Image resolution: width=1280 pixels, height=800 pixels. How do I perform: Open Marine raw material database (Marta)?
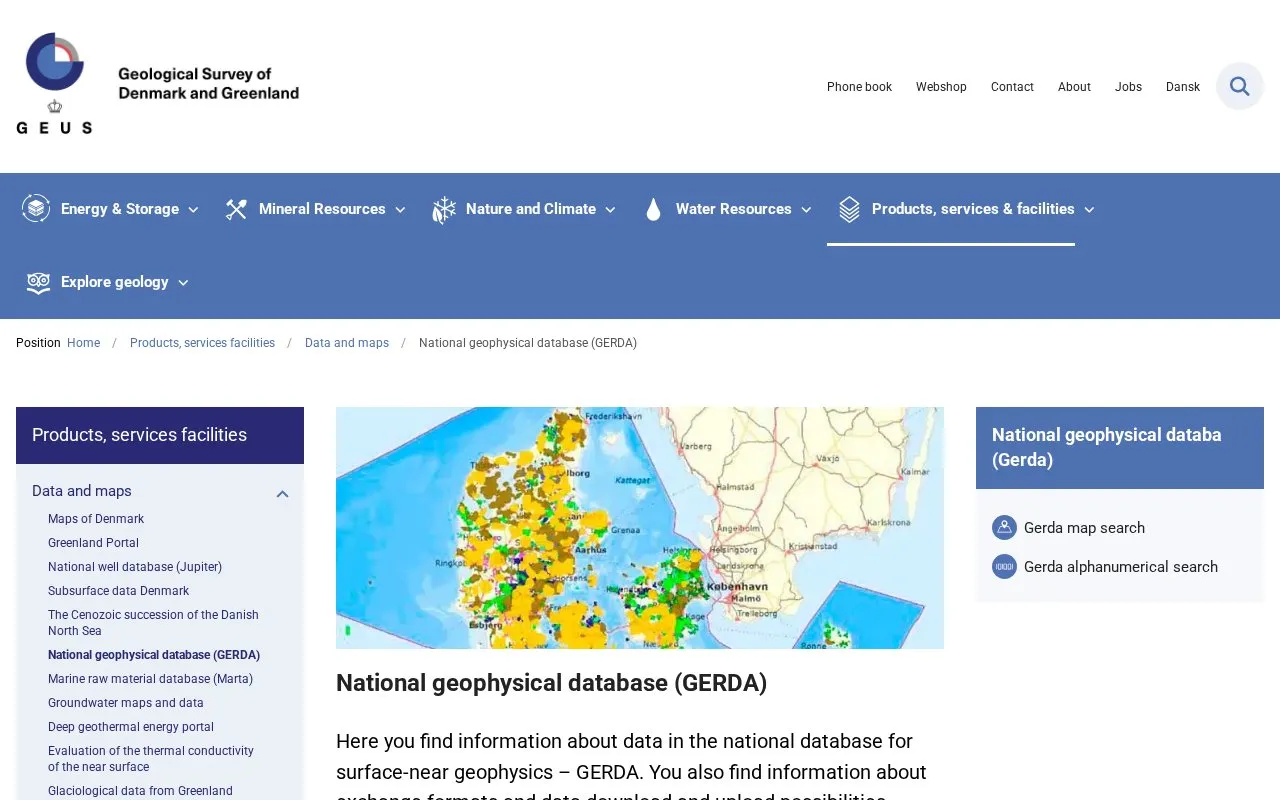coord(150,679)
